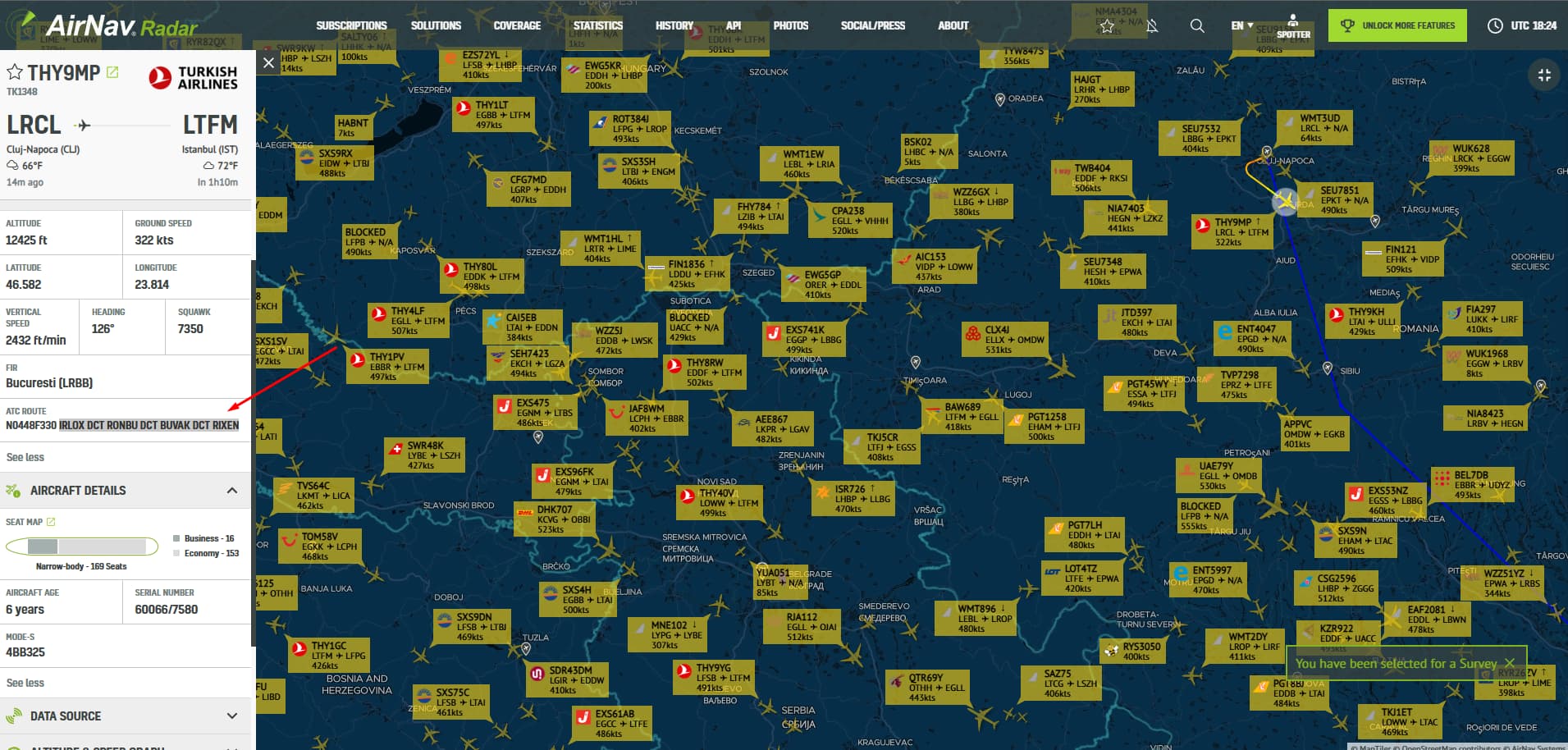Image resolution: width=1568 pixels, height=750 pixels.
Task: Click the left panel scrollbar
Action: click(253, 453)
